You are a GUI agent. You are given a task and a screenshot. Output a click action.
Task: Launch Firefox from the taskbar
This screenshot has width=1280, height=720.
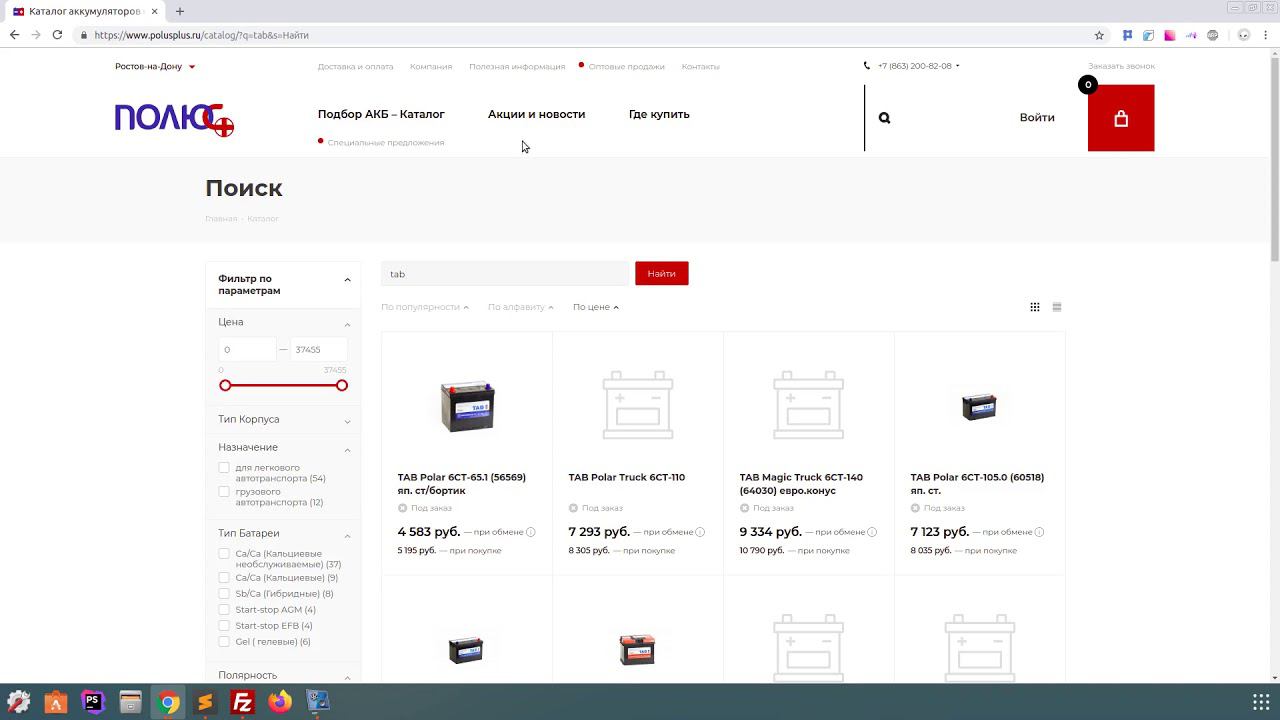tap(280, 702)
